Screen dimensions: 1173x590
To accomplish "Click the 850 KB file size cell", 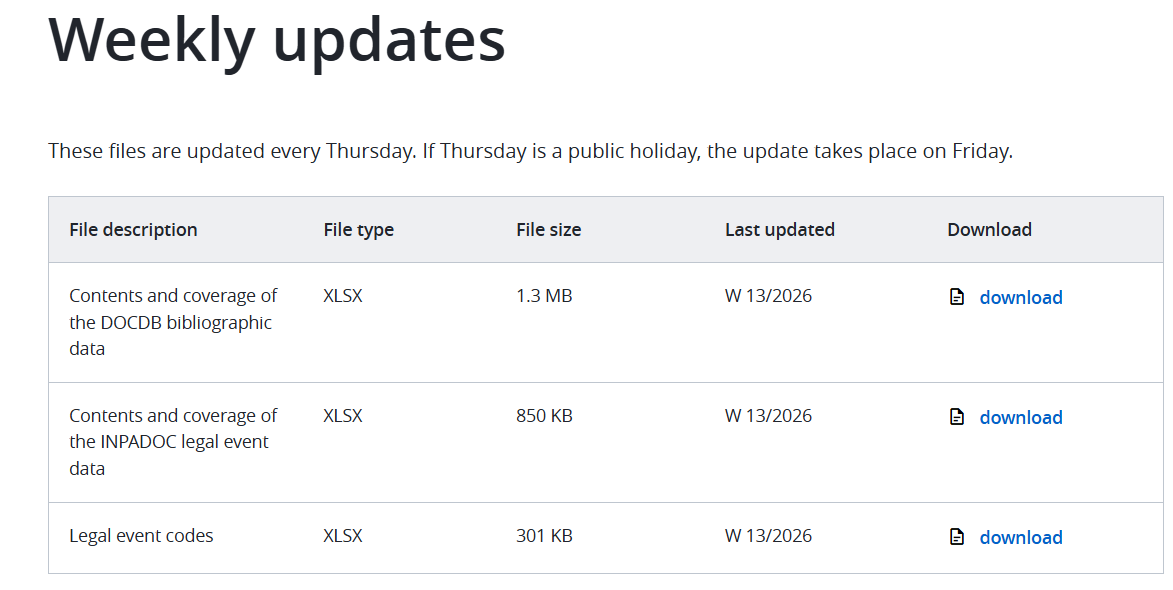I will (x=544, y=416).
